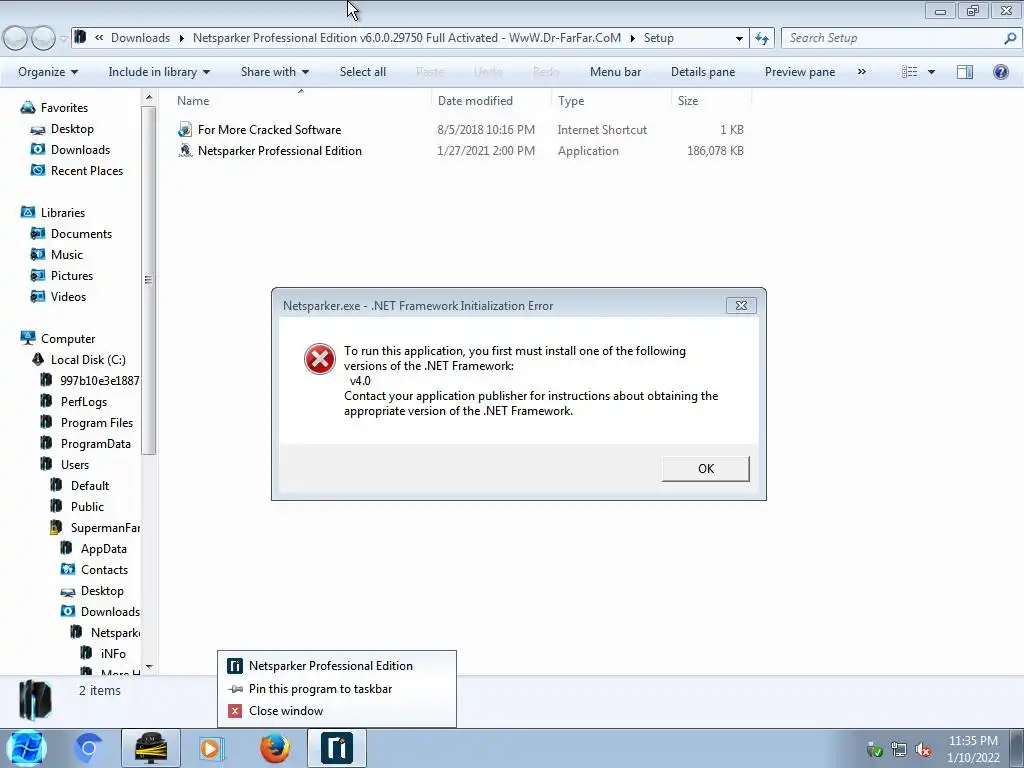Click the Netsparker folder breadcrumb segment
1024x768 pixels.
tap(407, 38)
